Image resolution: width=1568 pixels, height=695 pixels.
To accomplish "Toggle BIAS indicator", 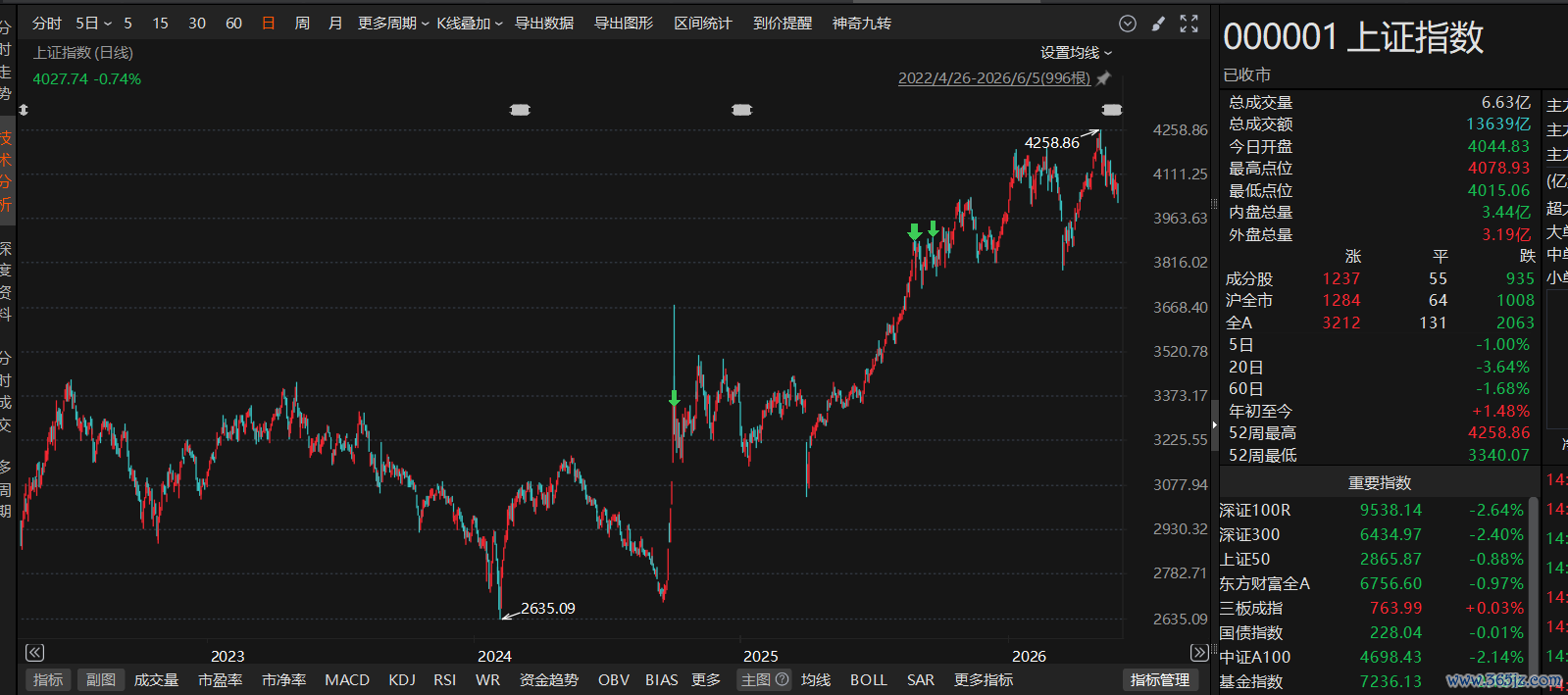I will point(662,680).
